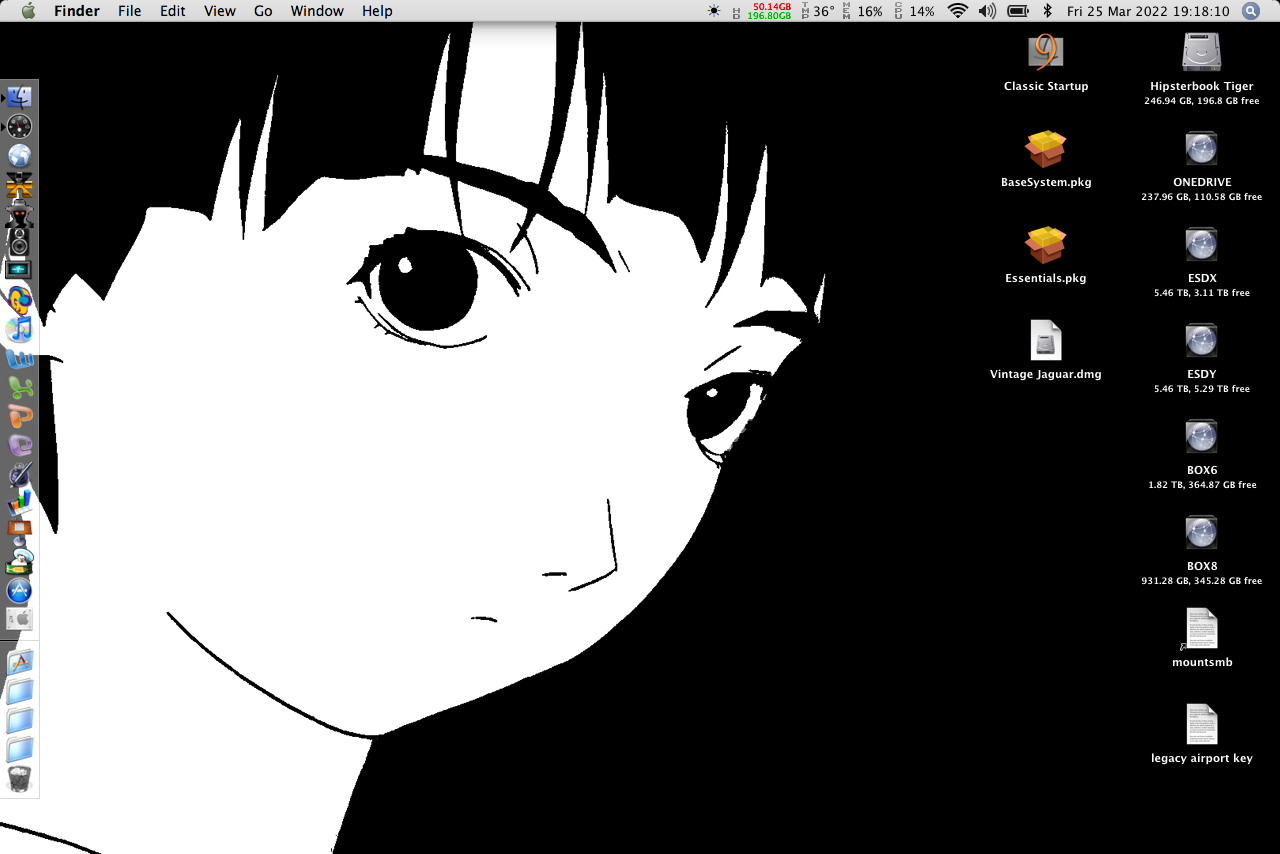Launch the quill pen app in dock
The height and width of the screenshot is (854, 1280).
click(x=20, y=473)
